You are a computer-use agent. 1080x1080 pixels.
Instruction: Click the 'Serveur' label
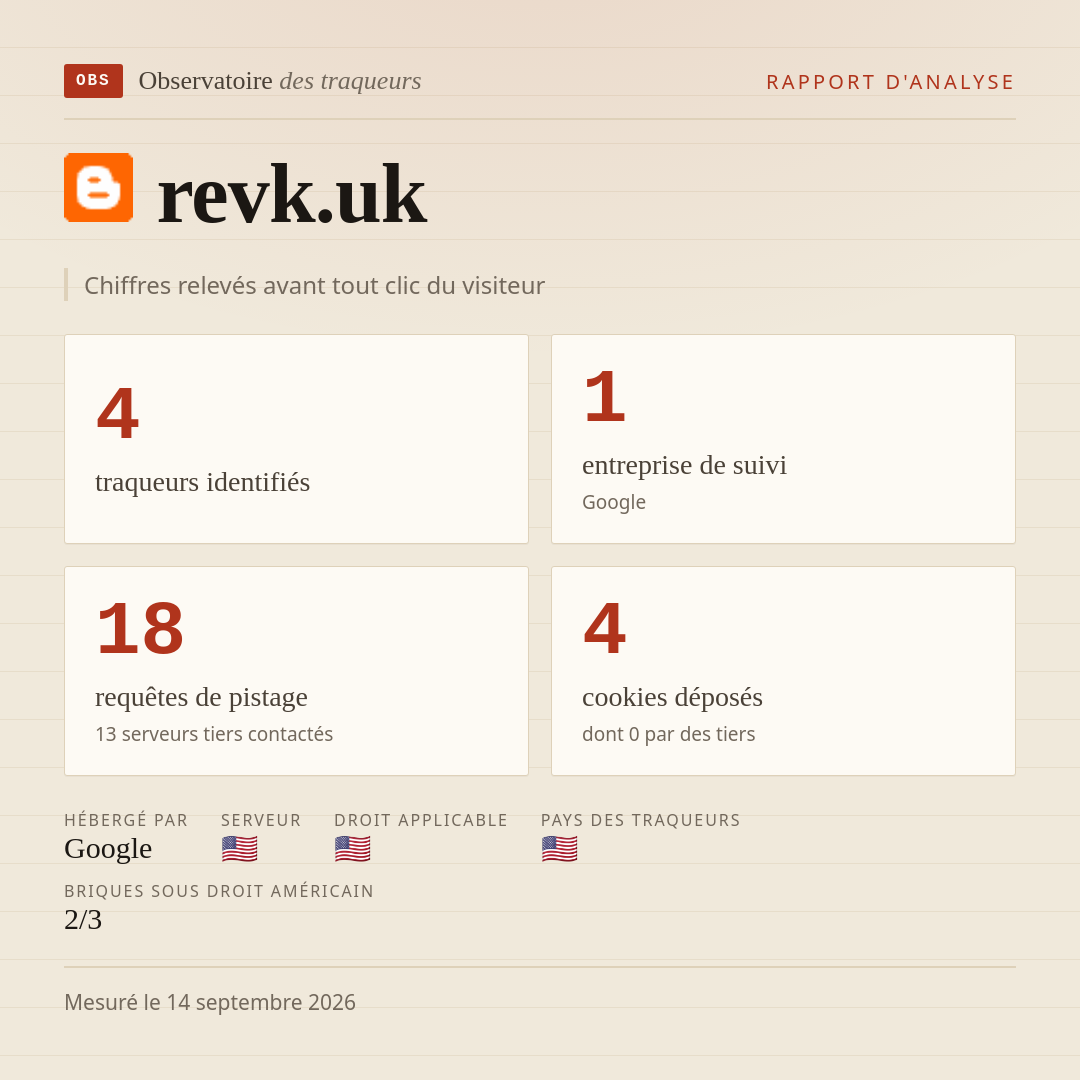pyautogui.click(x=261, y=820)
